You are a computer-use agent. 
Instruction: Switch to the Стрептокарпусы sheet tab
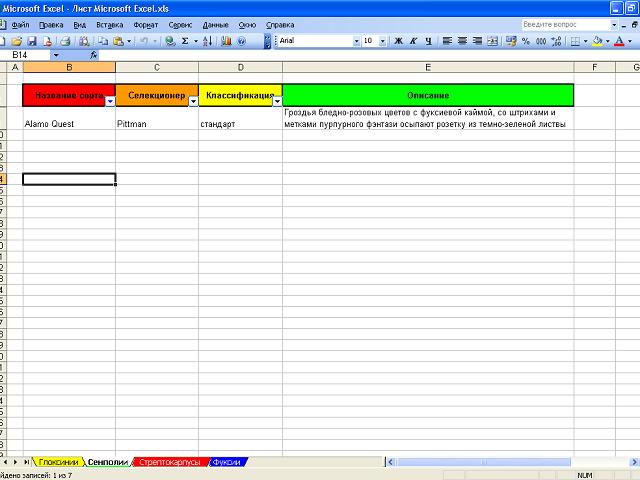(x=169, y=462)
